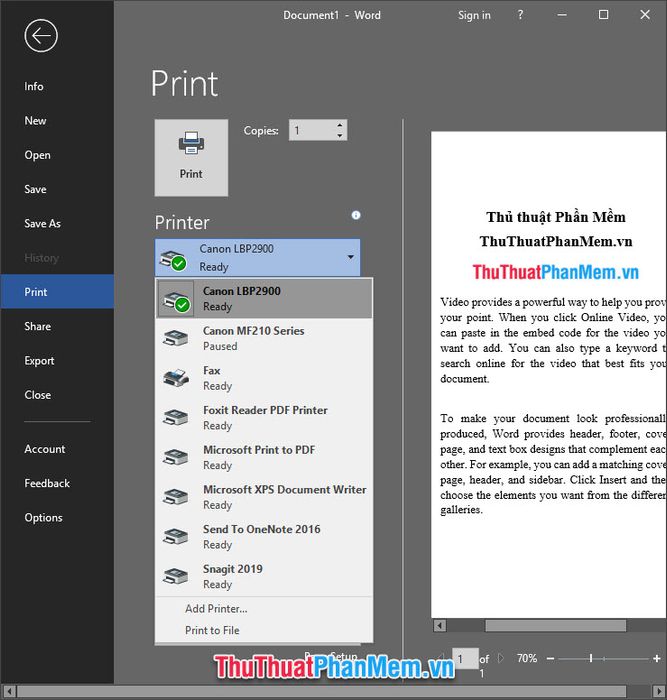Click Save As in the sidebar
The height and width of the screenshot is (700, 667).
pos(57,224)
